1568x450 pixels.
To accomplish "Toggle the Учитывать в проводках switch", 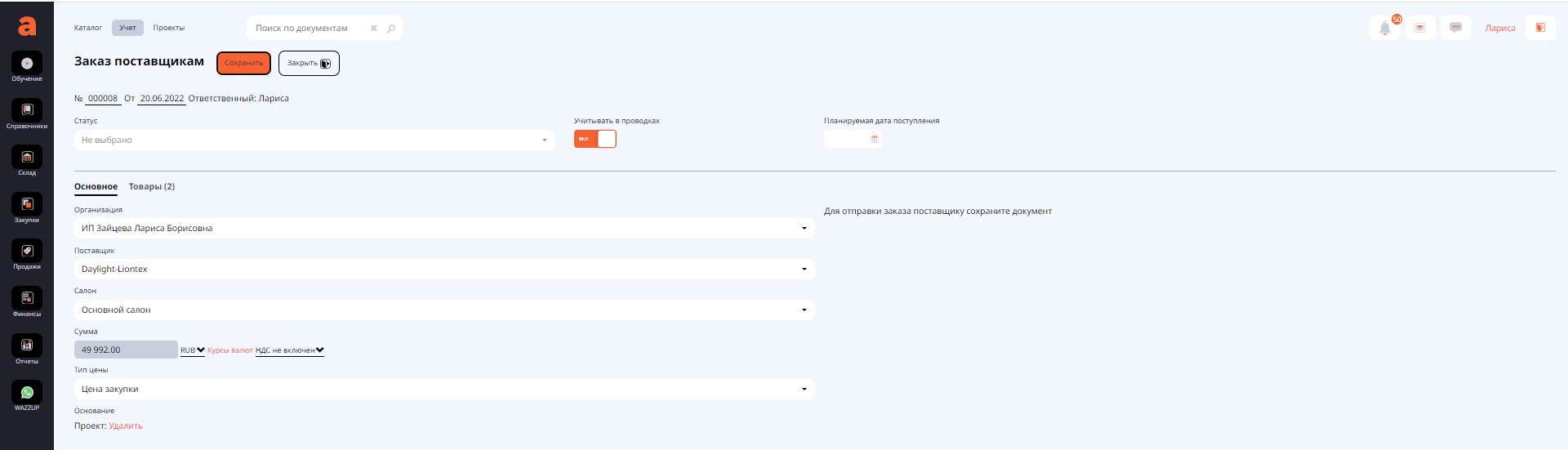I will pyautogui.click(x=595, y=139).
